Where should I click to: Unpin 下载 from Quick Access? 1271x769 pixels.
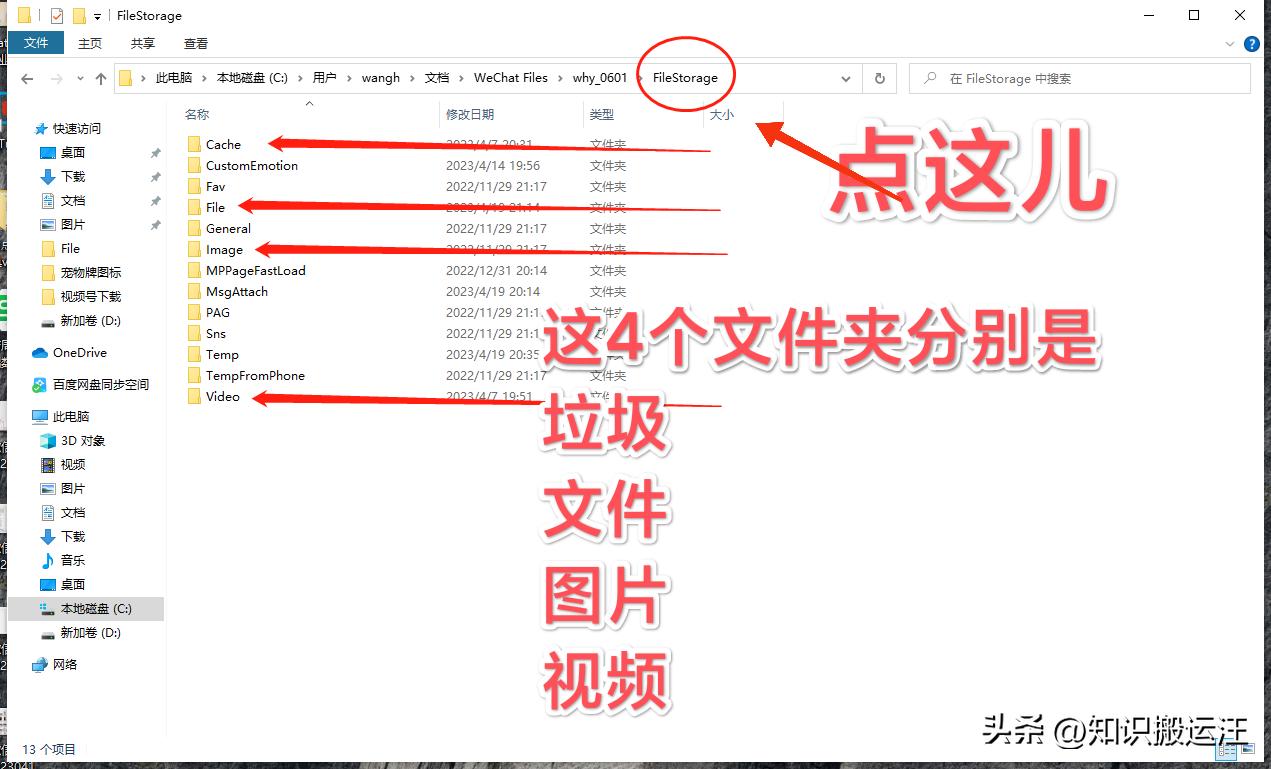(x=157, y=176)
